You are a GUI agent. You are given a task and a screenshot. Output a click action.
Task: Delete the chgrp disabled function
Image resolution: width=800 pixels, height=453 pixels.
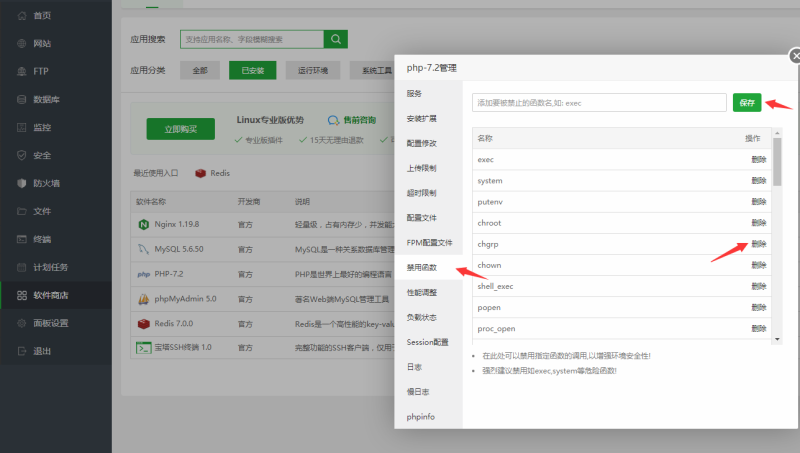tap(759, 244)
